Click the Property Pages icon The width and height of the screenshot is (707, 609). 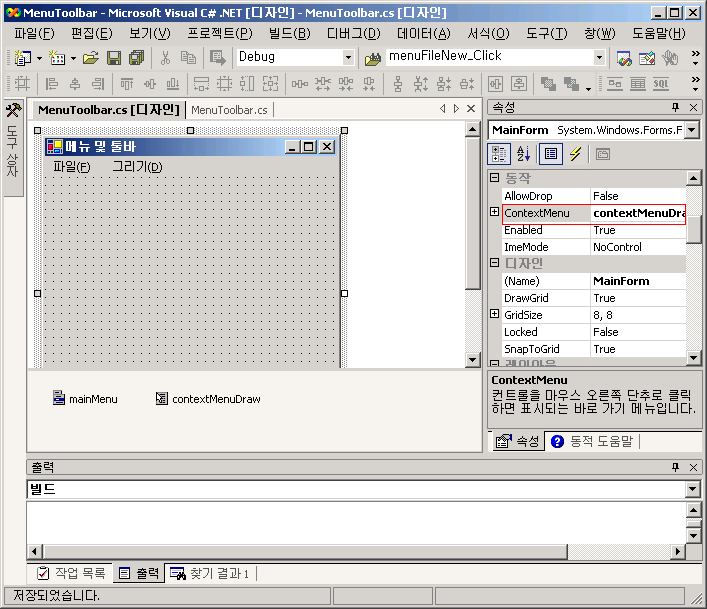click(603, 154)
